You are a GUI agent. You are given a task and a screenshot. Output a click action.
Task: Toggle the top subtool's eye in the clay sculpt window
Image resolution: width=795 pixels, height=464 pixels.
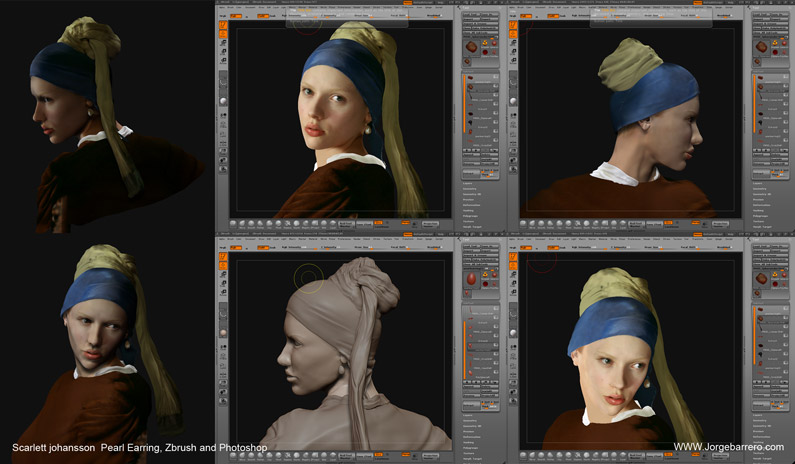[x=496, y=308]
